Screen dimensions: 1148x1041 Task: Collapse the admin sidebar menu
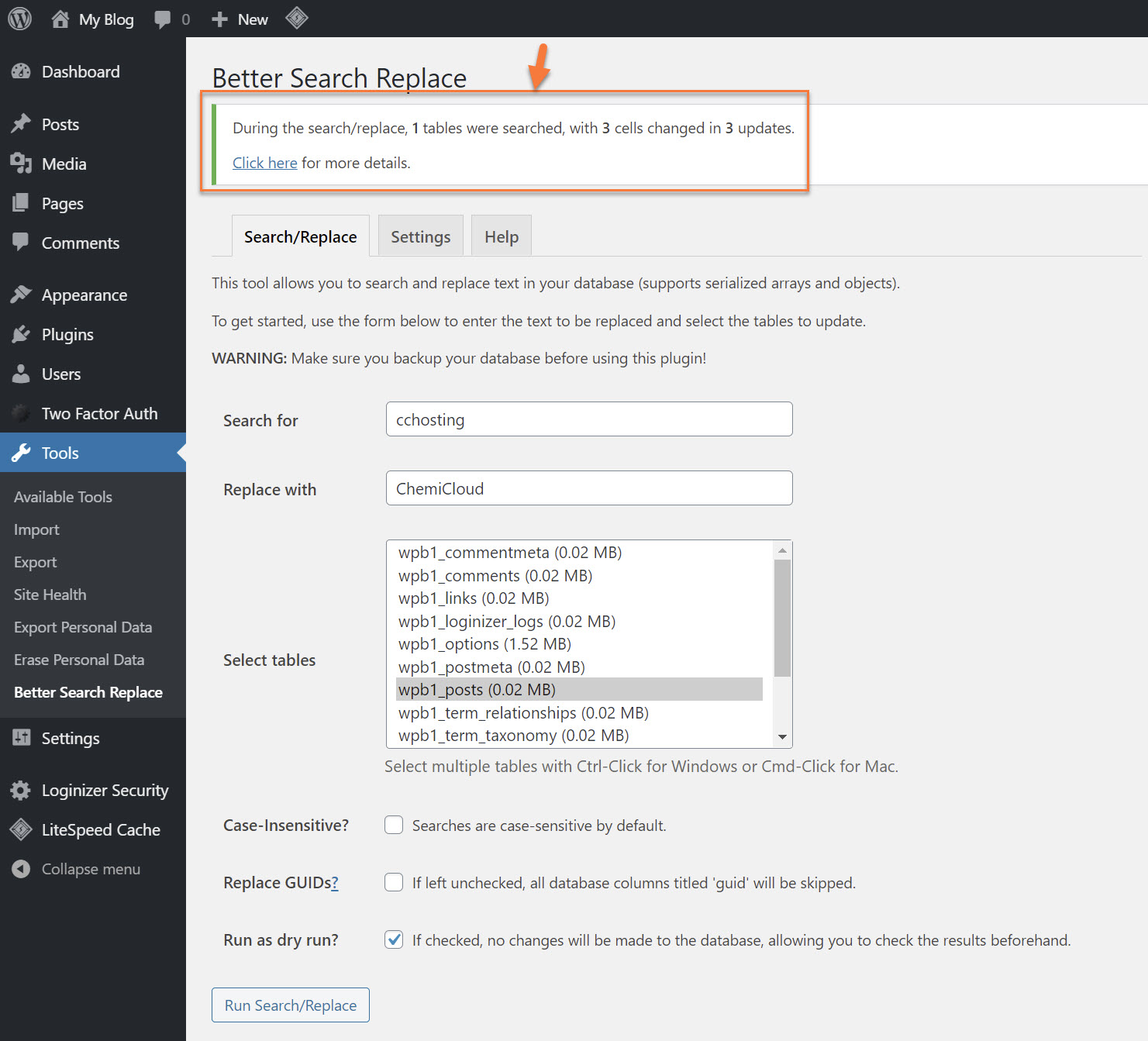21,869
